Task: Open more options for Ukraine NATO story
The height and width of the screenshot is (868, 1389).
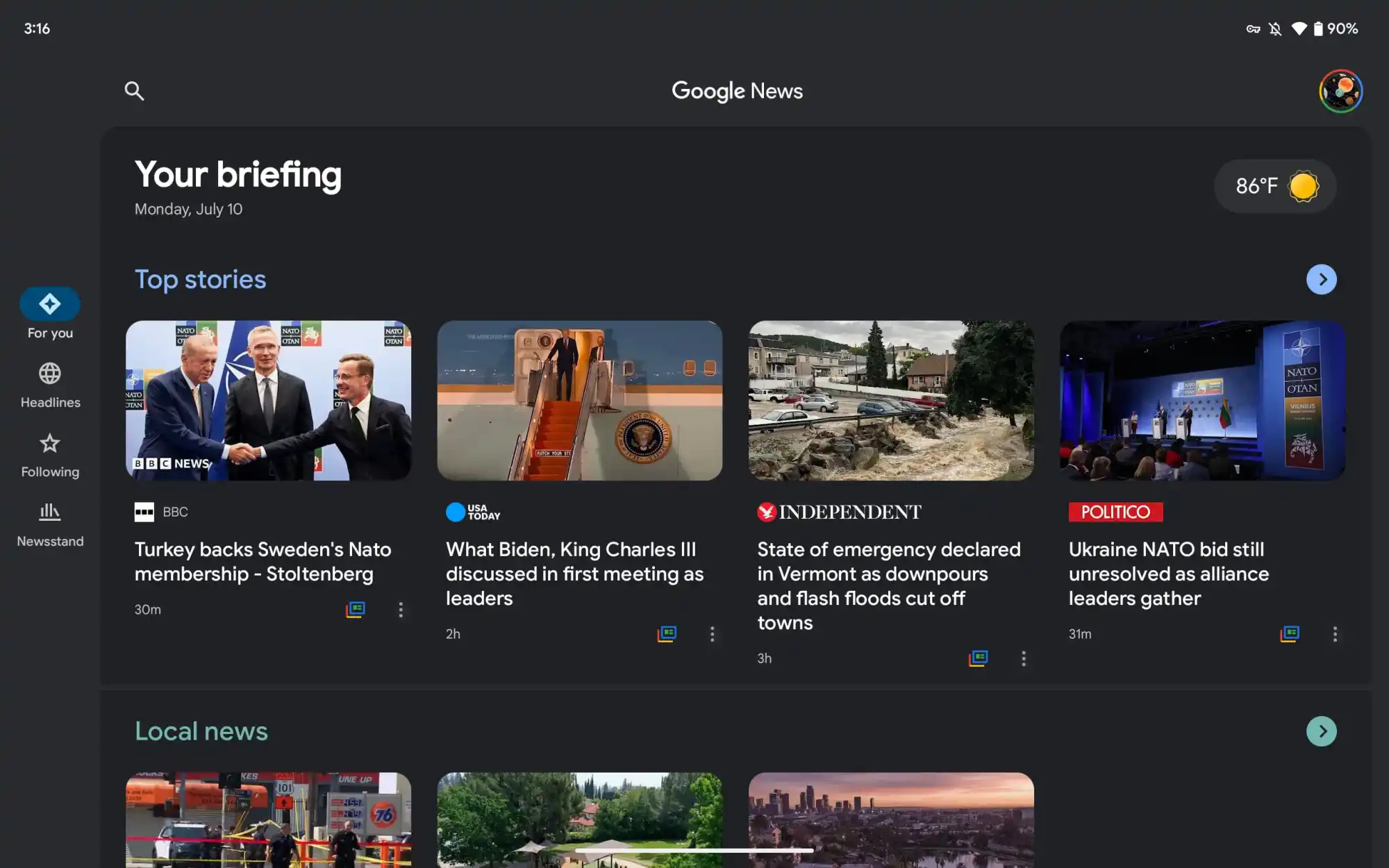Action: tap(1334, 633)
